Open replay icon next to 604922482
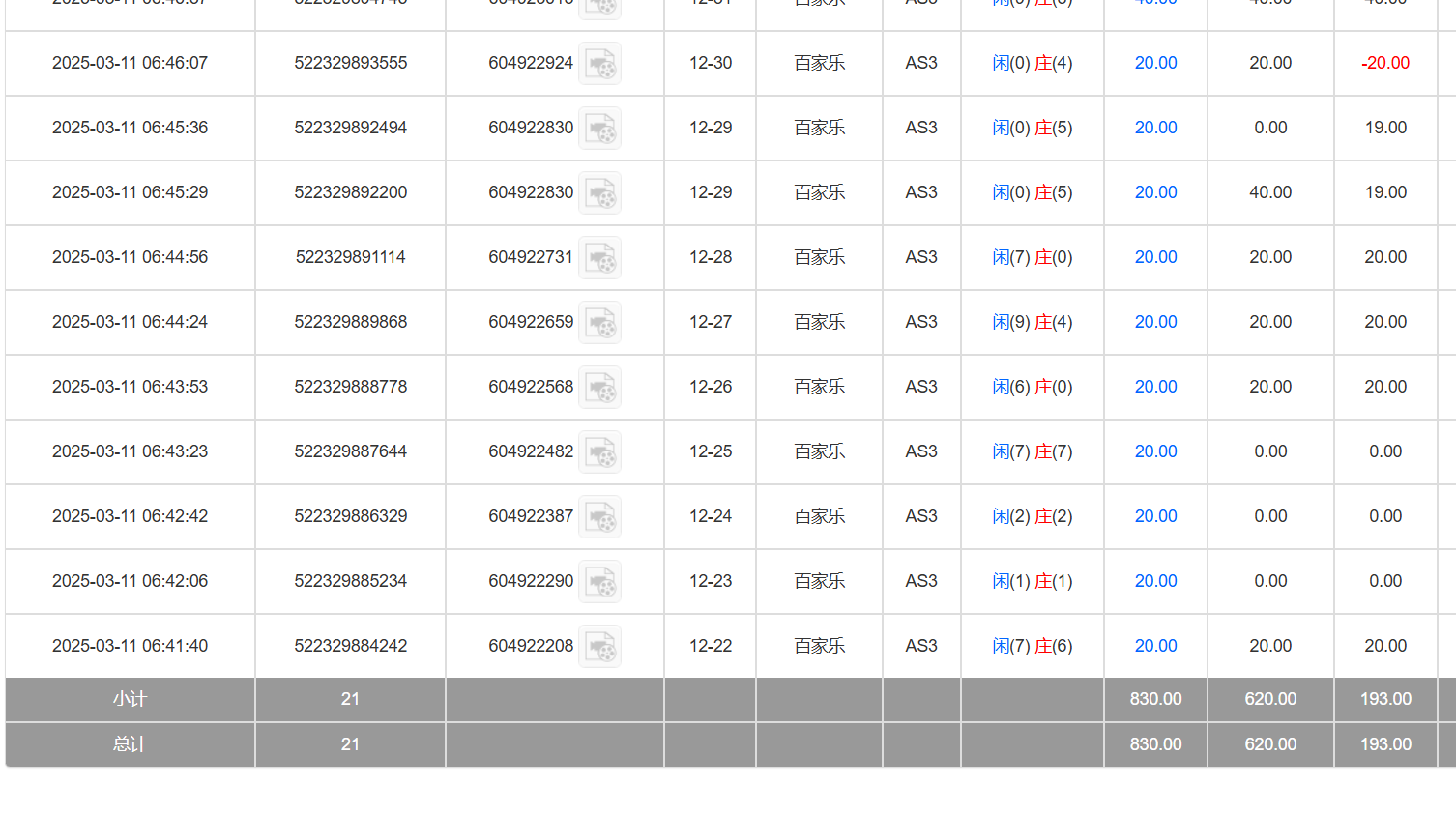 pos(599,452)
